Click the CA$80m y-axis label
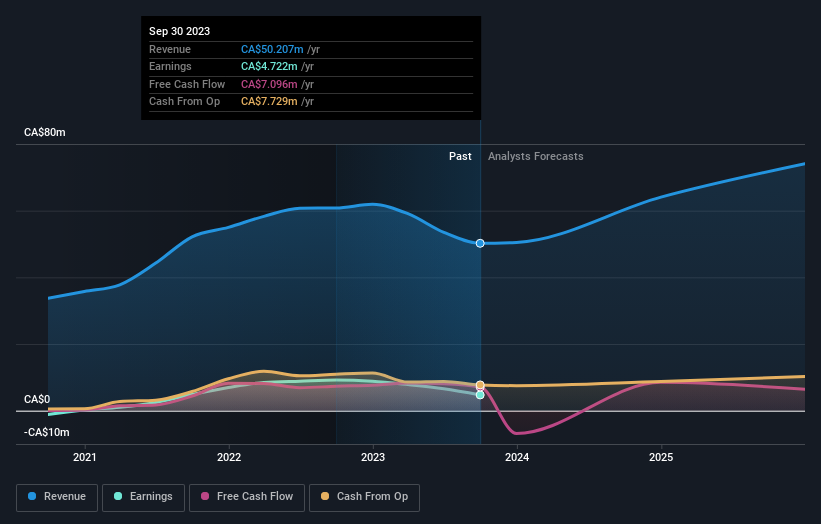821x524 pixels. (x=45, y=132)
